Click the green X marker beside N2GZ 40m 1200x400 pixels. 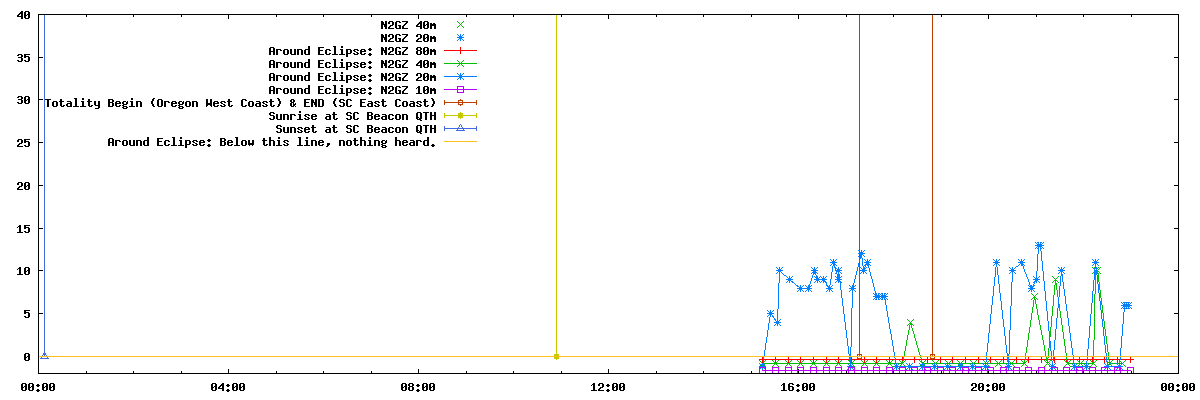460,25
